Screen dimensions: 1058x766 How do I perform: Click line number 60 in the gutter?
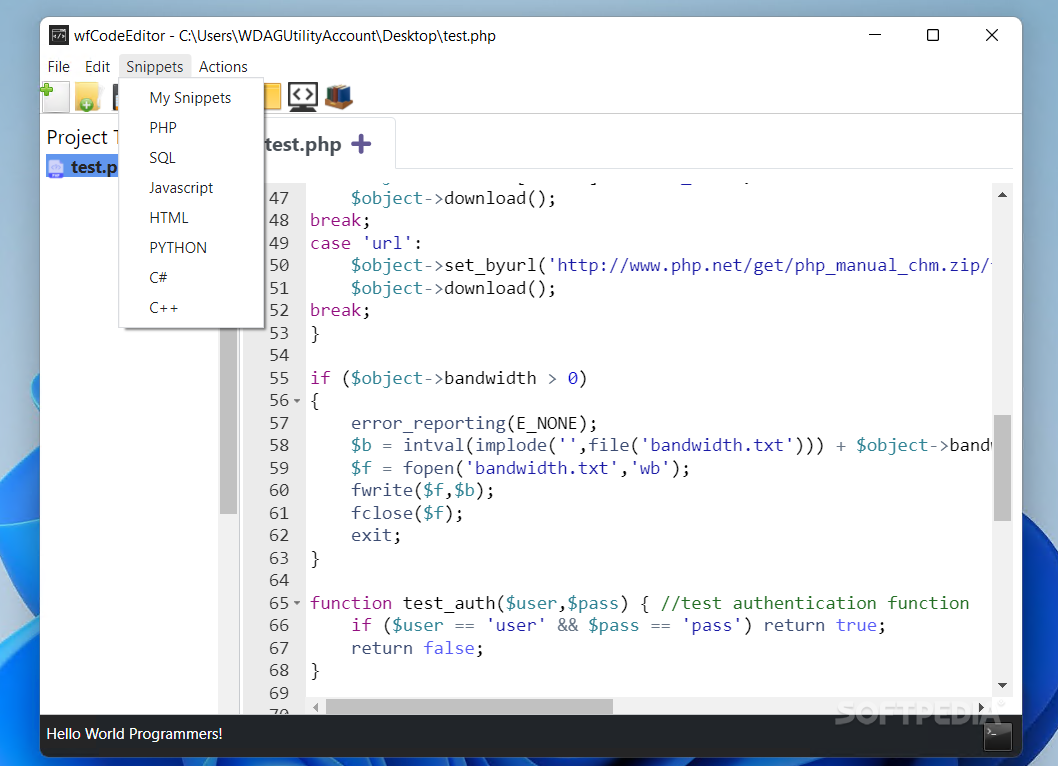point(279,491)
